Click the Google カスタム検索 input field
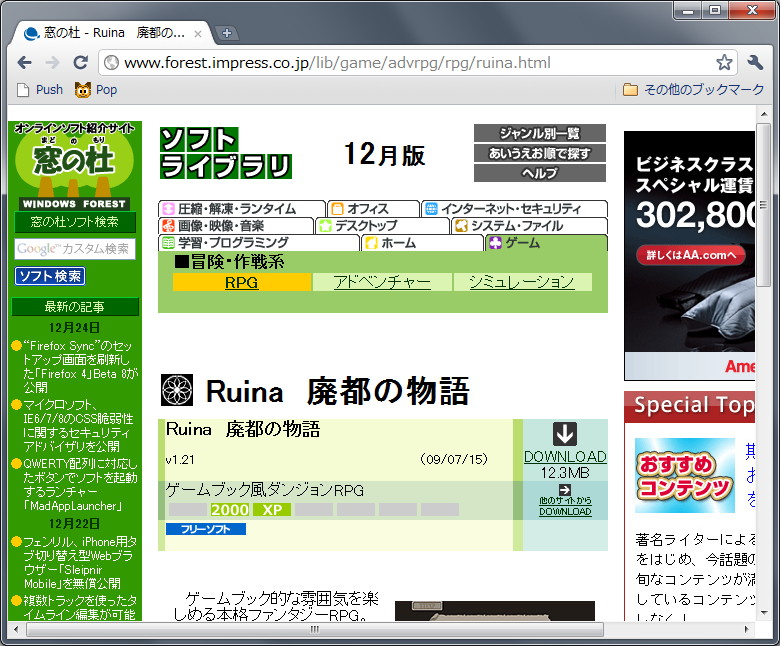This screenshot has width=780, height=646. coord(75,249)
